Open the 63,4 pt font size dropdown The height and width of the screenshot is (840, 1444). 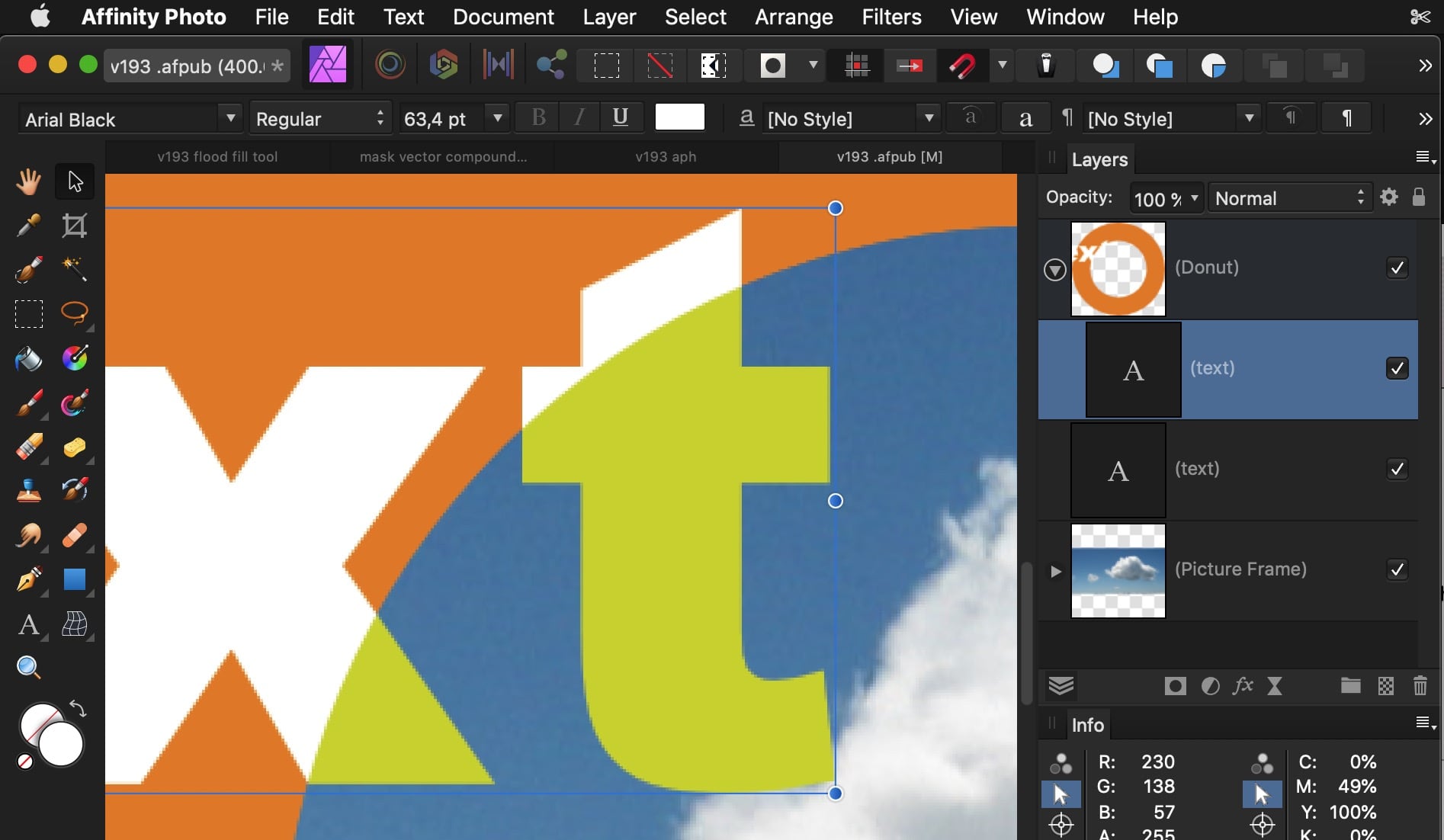pos(498,118)
